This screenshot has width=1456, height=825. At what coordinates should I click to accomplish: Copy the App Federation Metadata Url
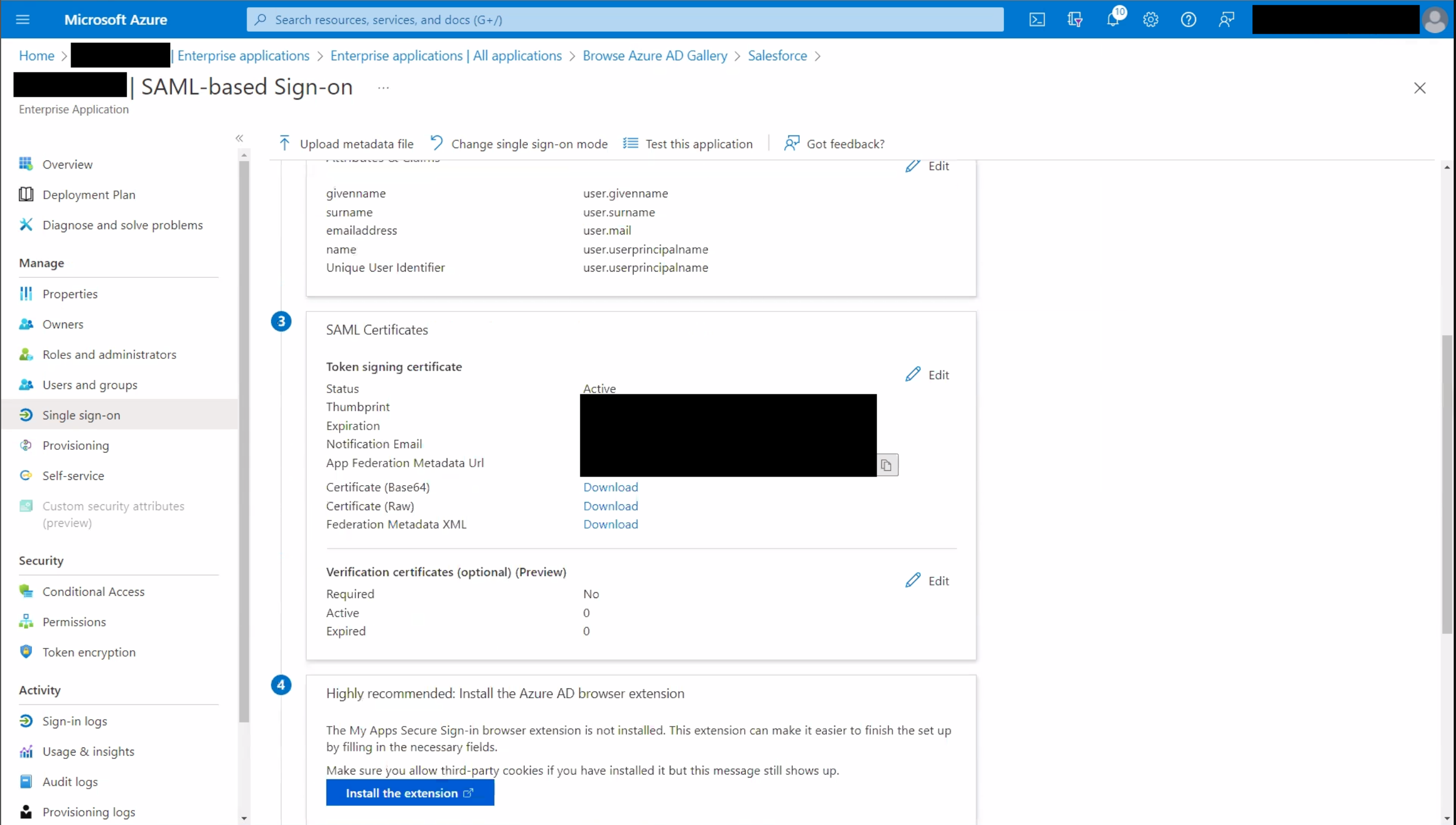[887, 465]
